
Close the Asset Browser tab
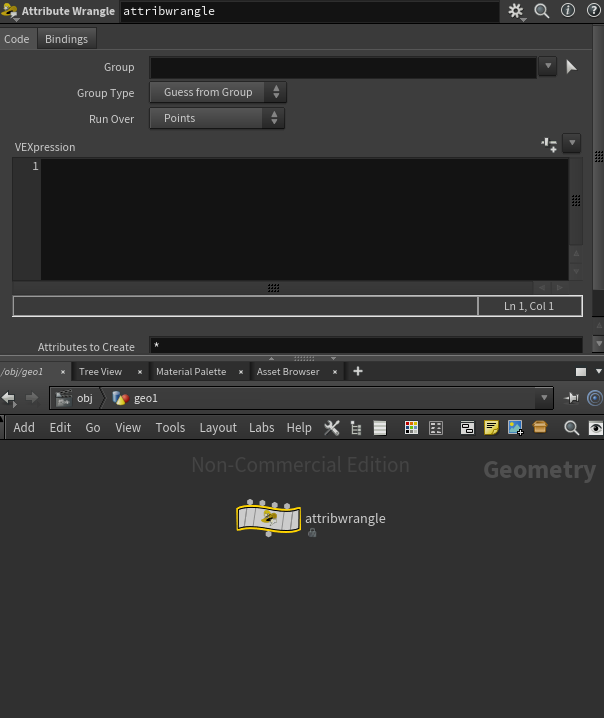coord(335,372)
